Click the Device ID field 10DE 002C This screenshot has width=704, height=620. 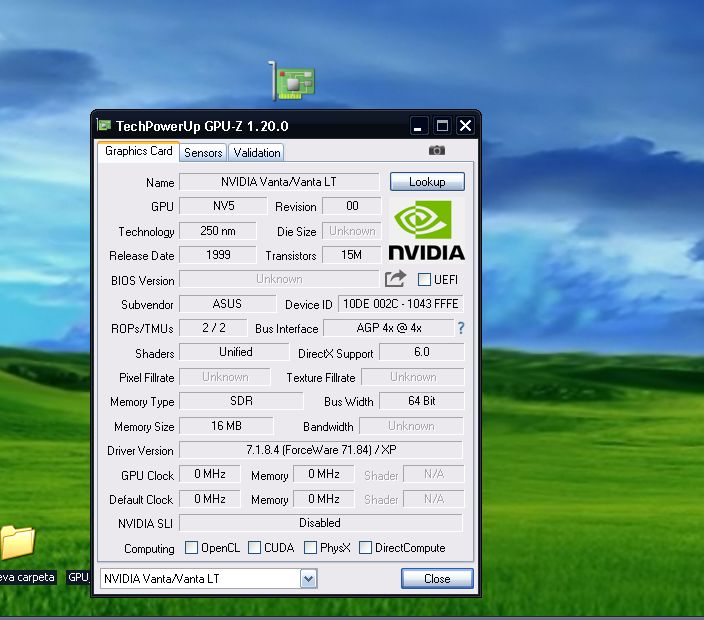click(400, 304)
